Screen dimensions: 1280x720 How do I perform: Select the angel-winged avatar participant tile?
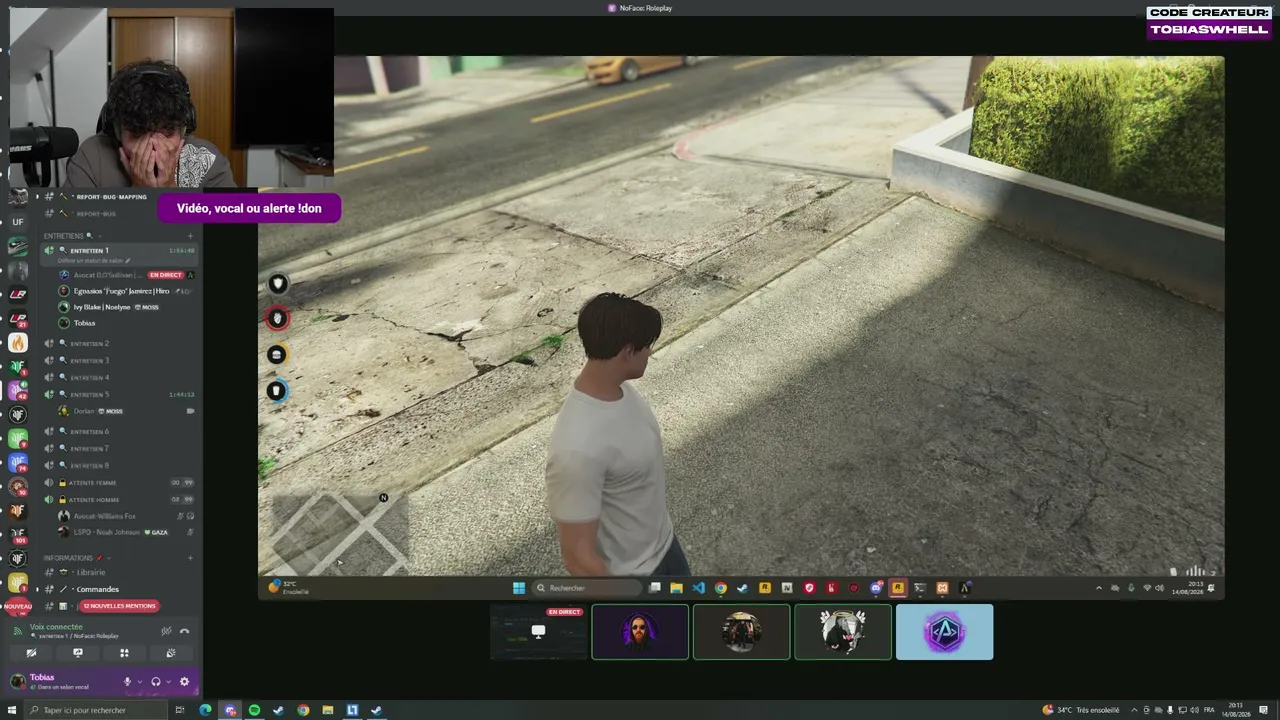click(843, 632)
